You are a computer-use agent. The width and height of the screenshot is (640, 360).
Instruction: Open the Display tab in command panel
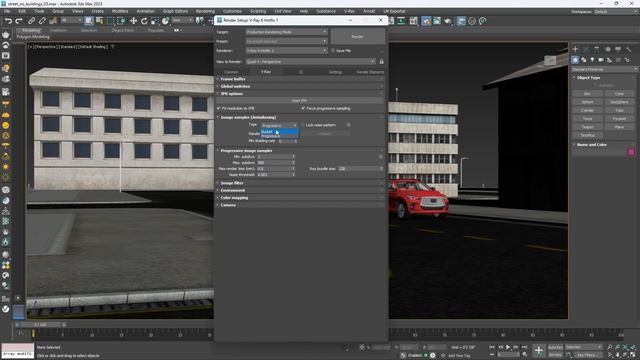(618, 49)
